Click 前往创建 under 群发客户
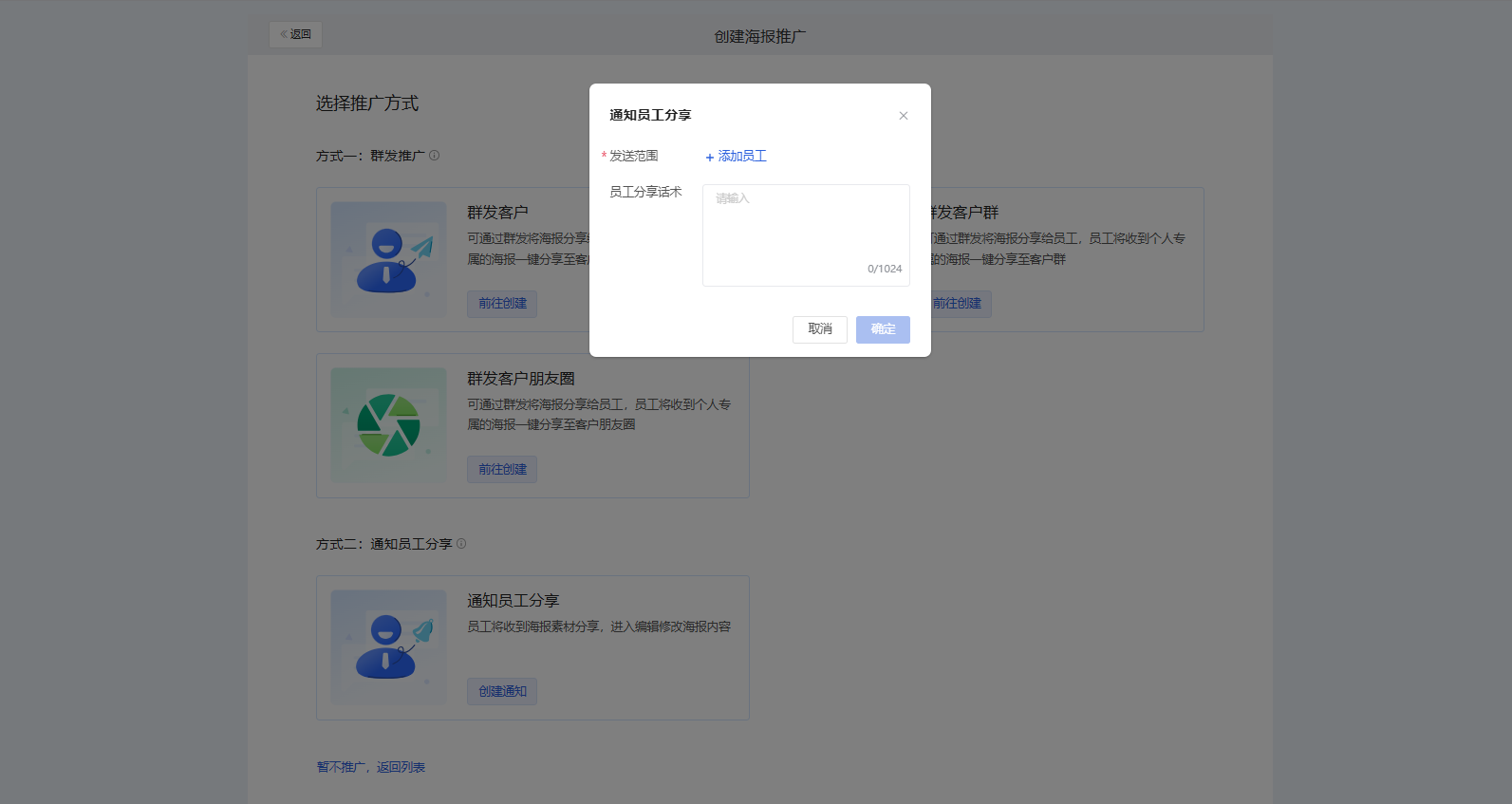Image resolution: width=1512 pixels, height=804 pixels. click(x=502, y=304)
